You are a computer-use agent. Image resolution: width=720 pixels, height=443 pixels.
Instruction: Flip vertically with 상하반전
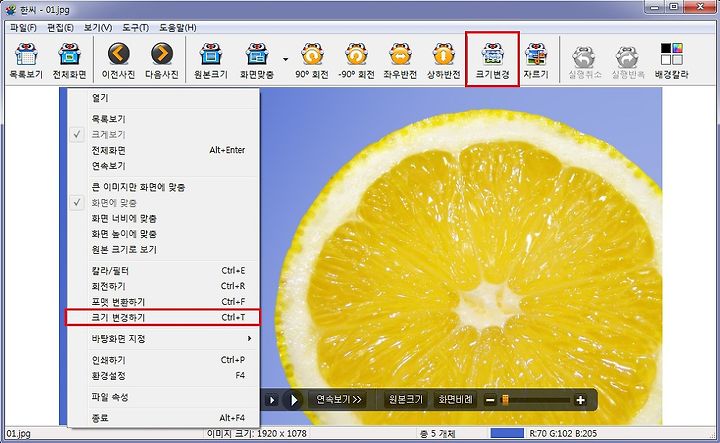click(x=444, y=61)
